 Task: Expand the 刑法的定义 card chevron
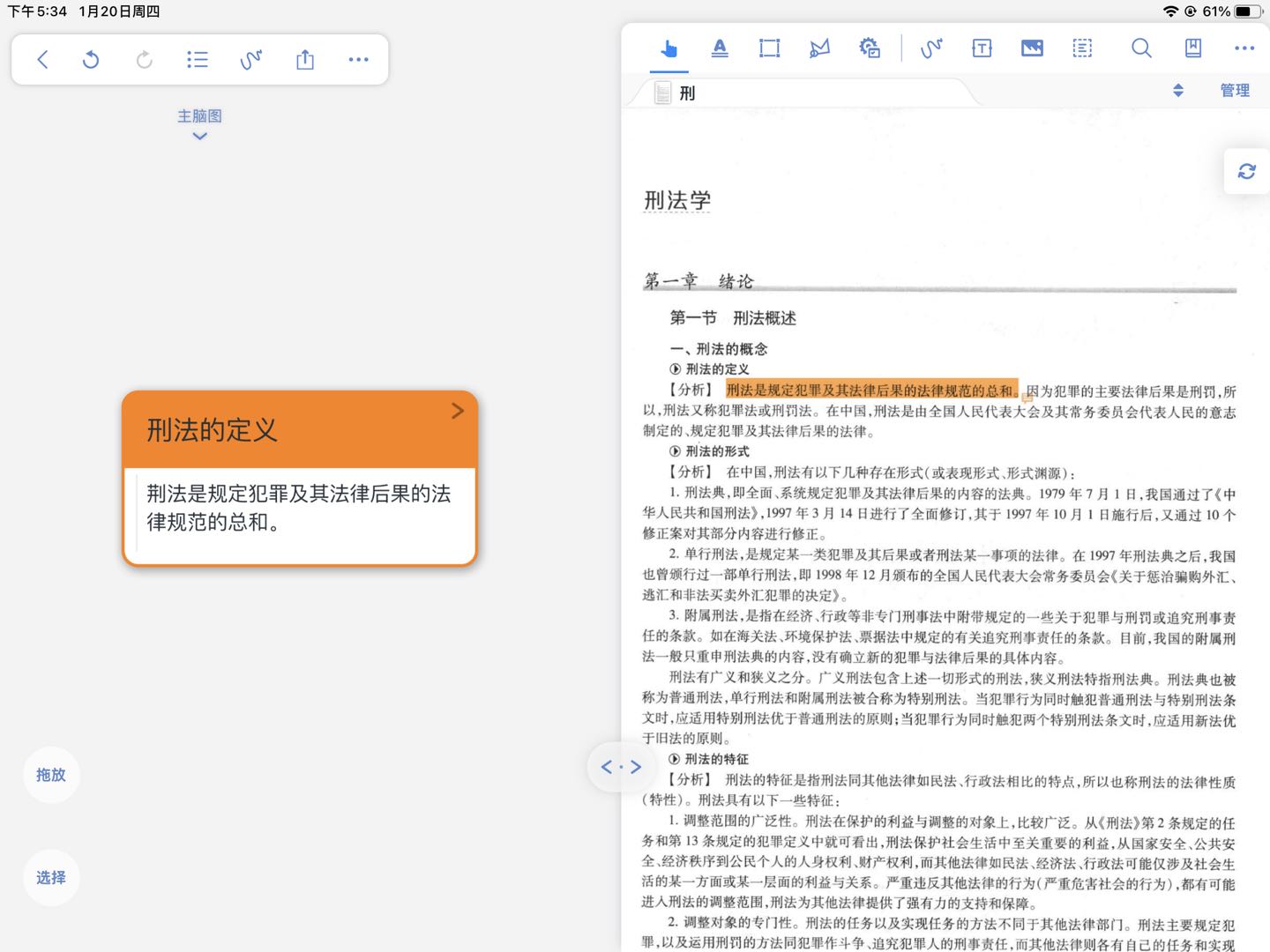[x=457, y=411]
